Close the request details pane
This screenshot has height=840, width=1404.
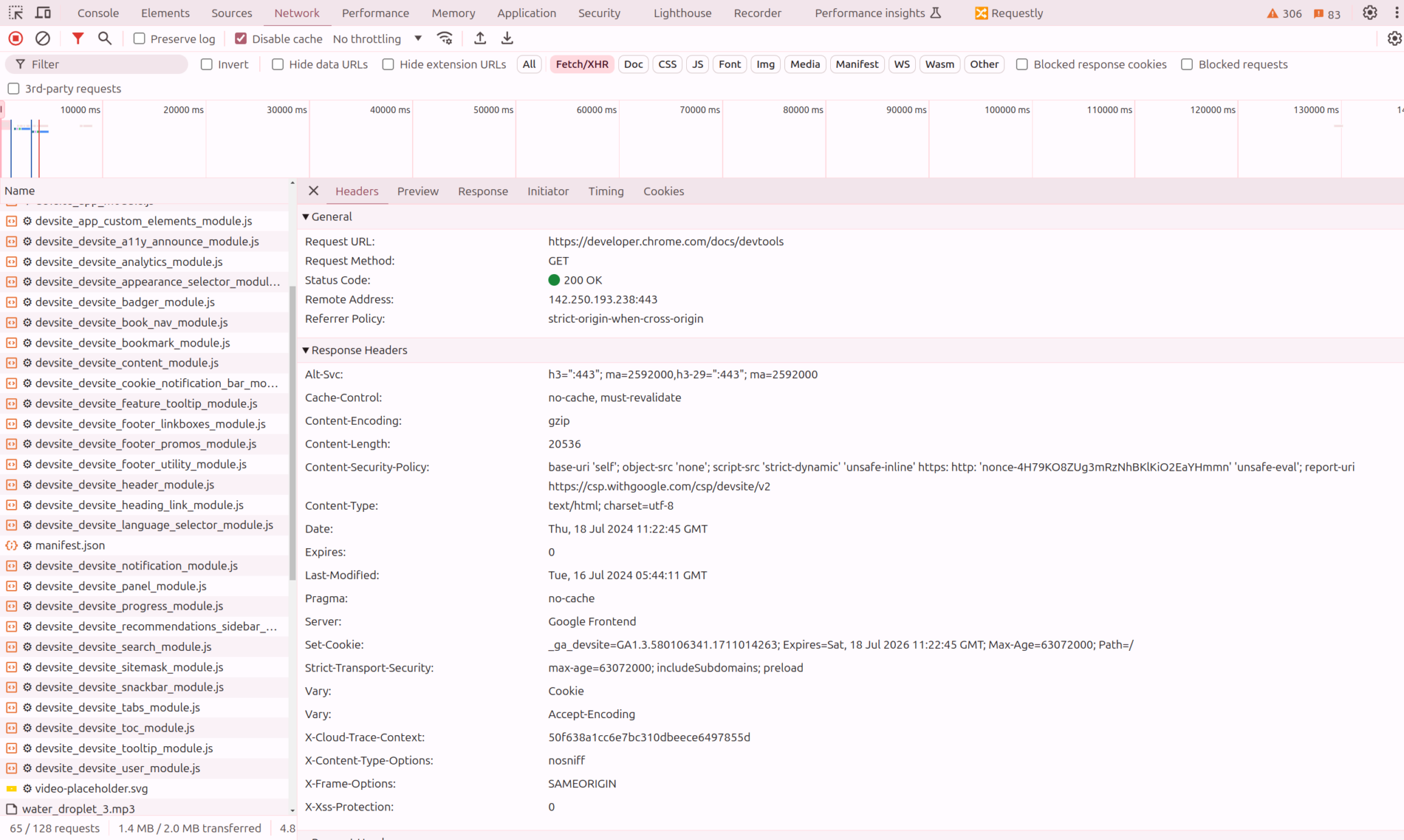(x=313, y=191)
